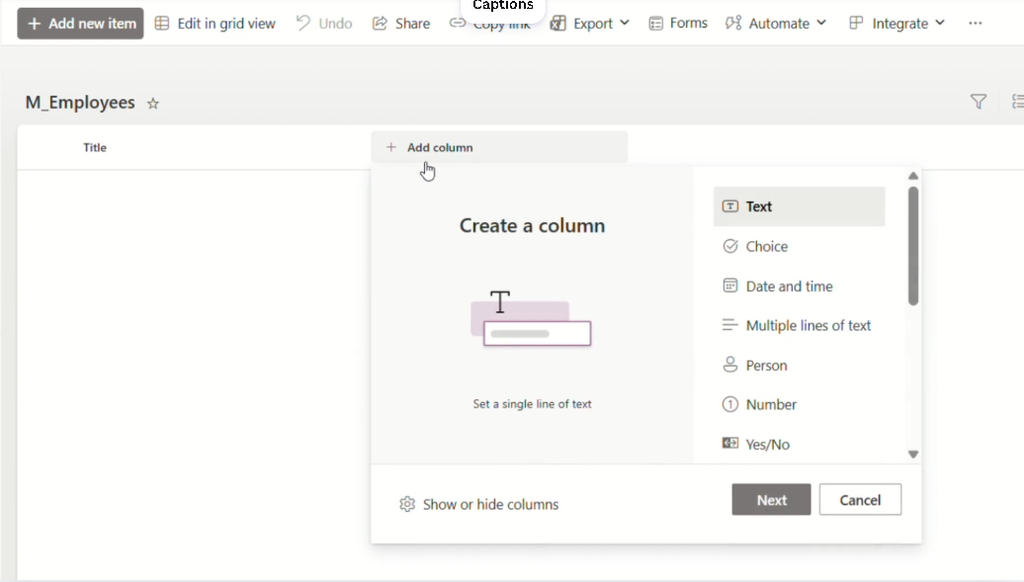Click the Choice checkmark icon
The width and height of the screenshot is (1024, 582).
(x=730, y=246)
